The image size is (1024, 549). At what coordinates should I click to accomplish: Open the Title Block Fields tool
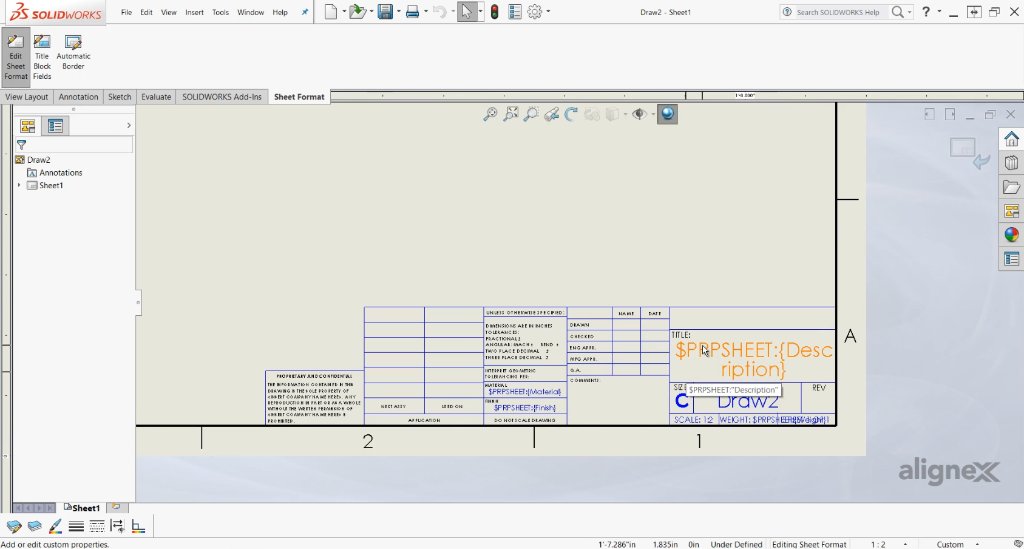coord(42,57)
